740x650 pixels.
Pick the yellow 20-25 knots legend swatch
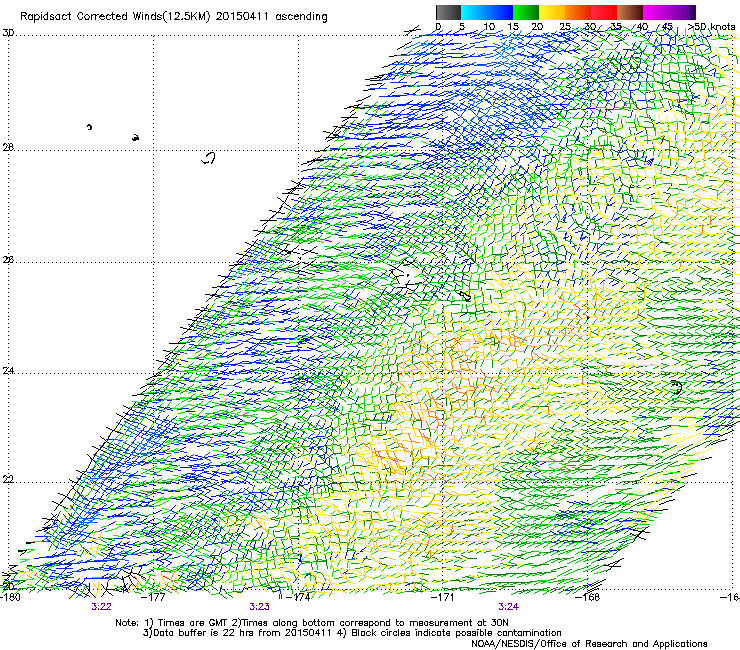click(552, 12)
